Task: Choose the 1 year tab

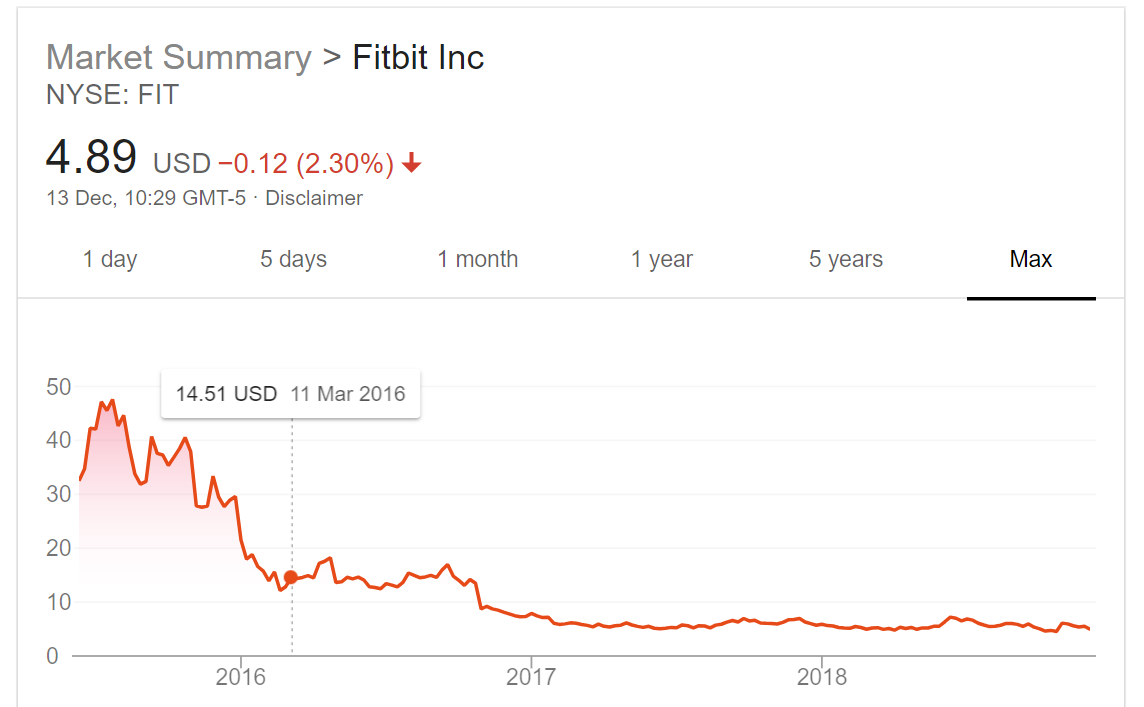Action: tap(661, 260)
